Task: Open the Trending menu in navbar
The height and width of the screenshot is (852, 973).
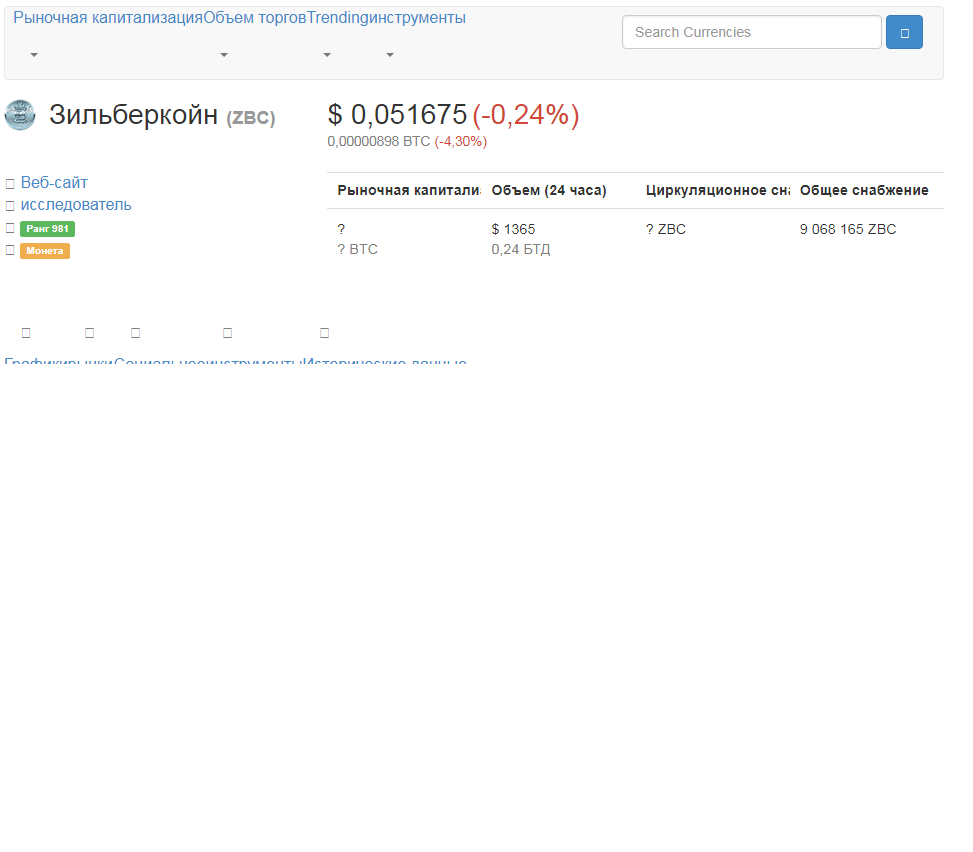Action: coord(337,18)
